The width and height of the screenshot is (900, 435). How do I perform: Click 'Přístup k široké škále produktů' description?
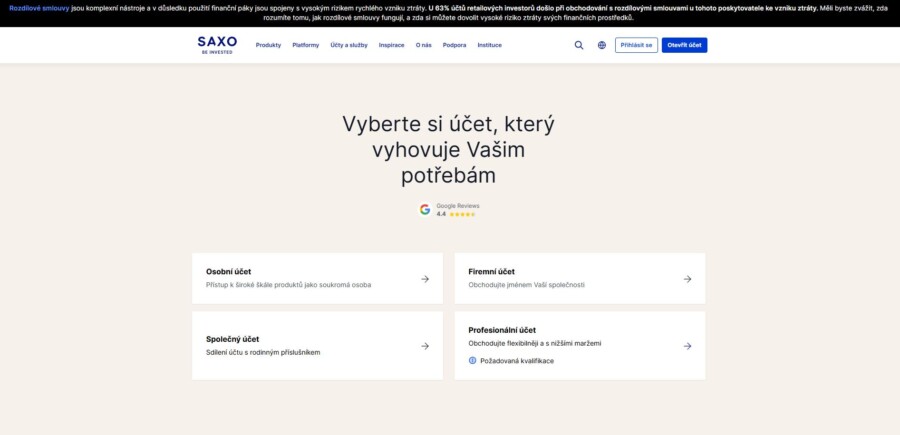click(x=288, y=285)
